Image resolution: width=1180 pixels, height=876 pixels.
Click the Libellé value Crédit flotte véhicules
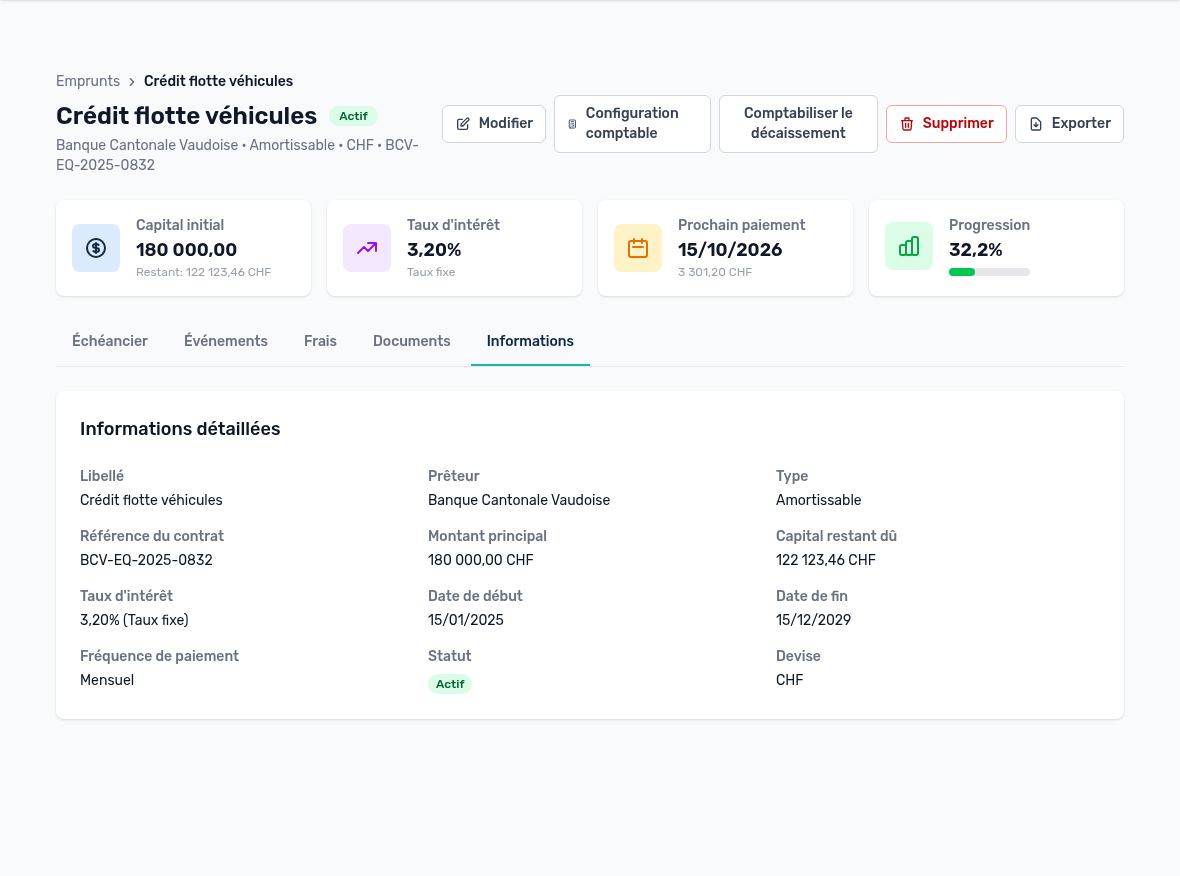pos(151,500)
